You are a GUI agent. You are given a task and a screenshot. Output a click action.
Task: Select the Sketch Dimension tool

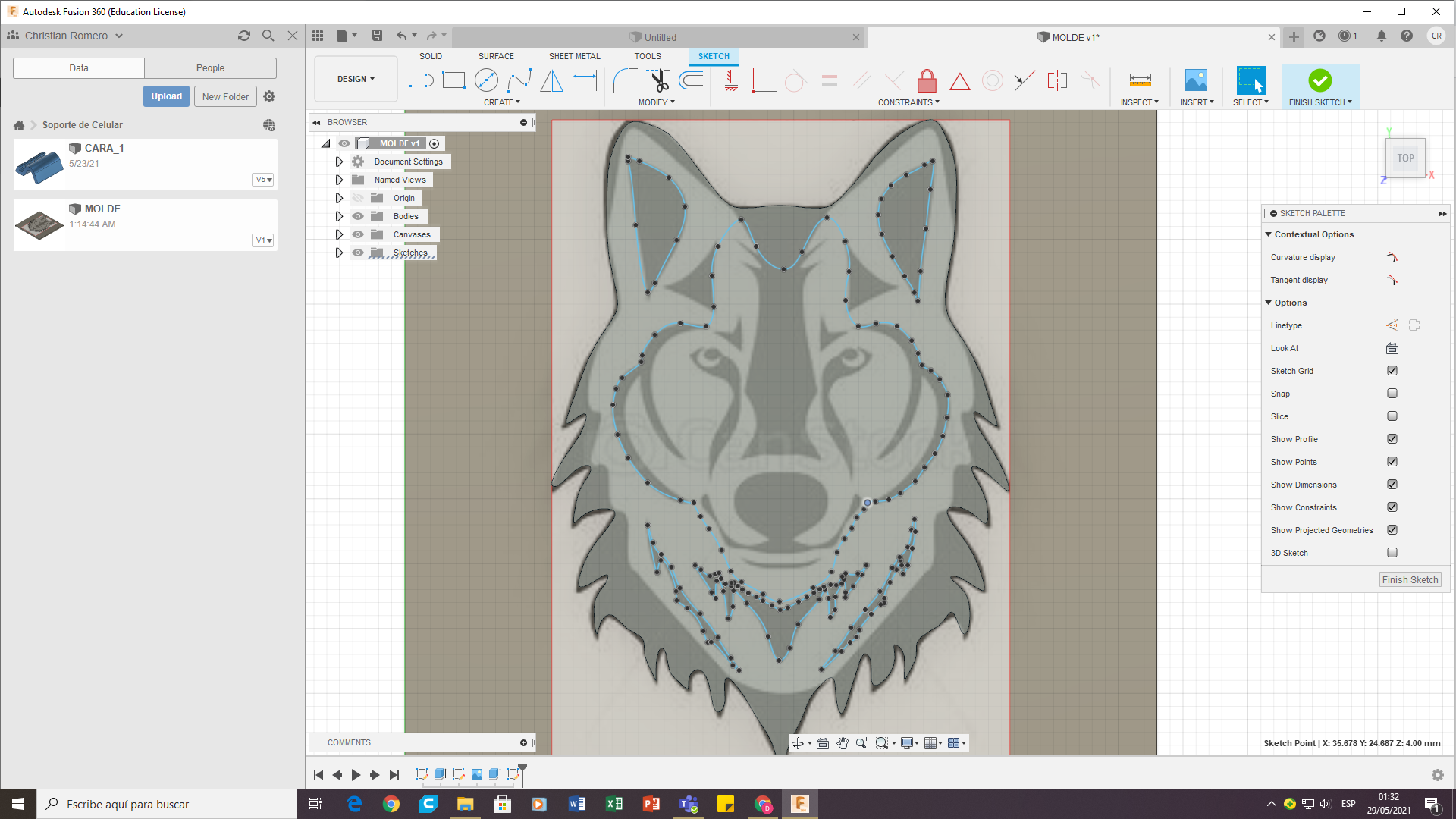(585, 80)
